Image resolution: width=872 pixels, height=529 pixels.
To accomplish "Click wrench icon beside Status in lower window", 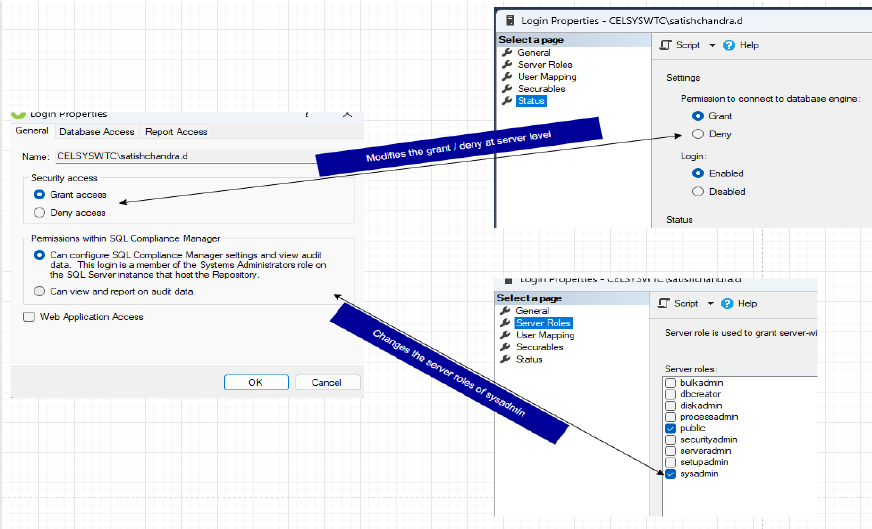I will [505, 359].
